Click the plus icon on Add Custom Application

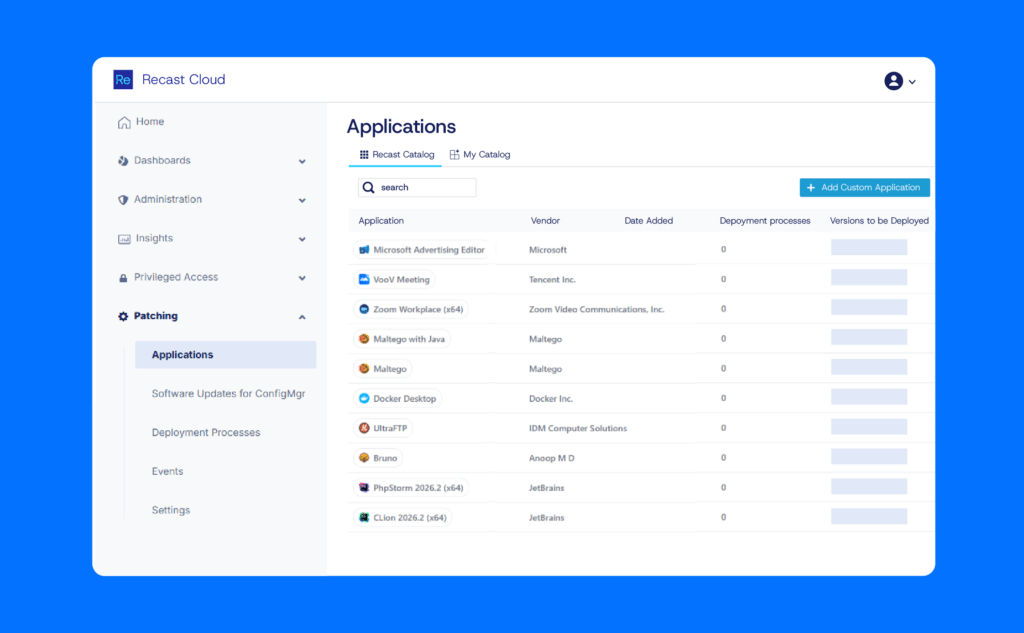click(810, 187)
